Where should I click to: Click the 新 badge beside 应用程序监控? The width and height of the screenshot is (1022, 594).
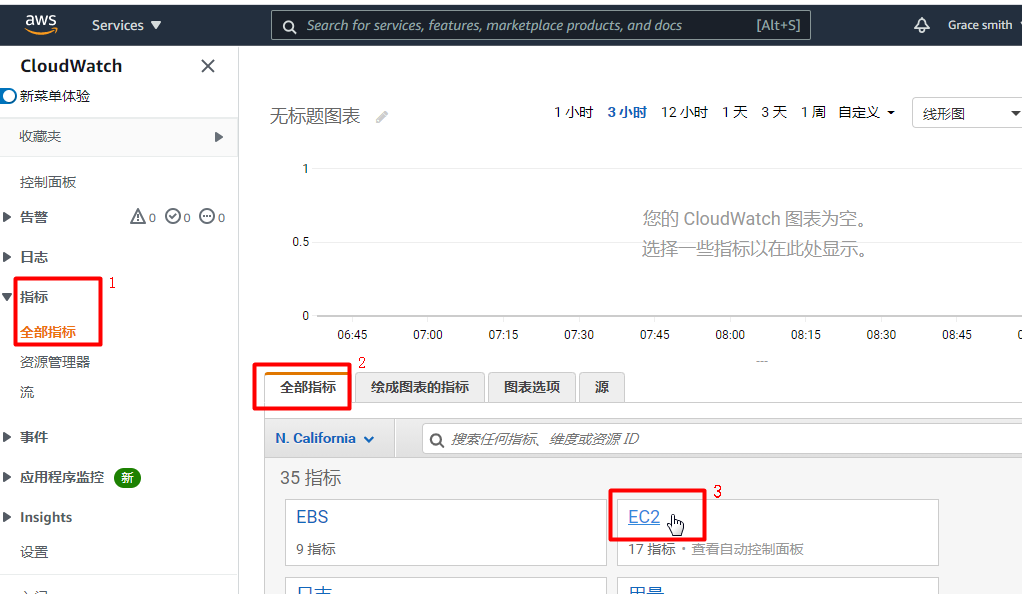[x=127, y=478]
